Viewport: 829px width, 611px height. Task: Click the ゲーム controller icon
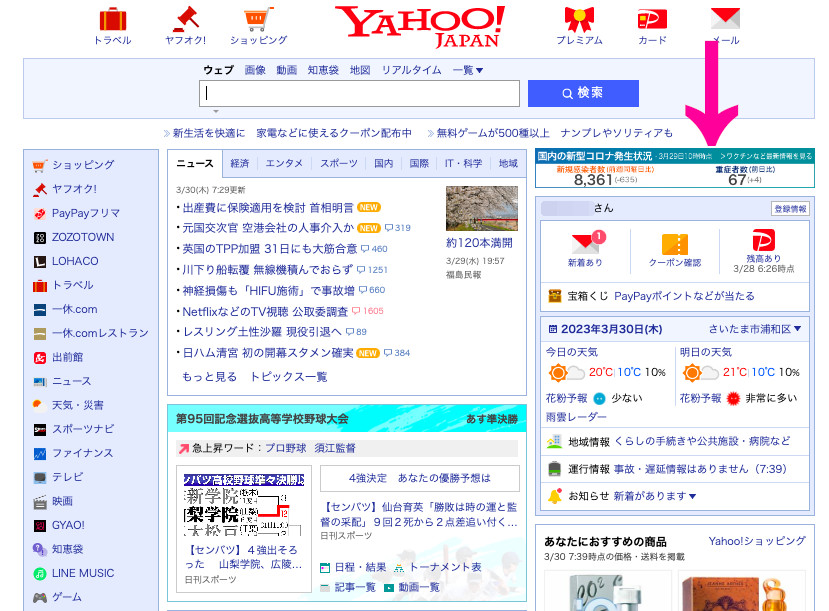pyautogui.click(x=40, y=598)
